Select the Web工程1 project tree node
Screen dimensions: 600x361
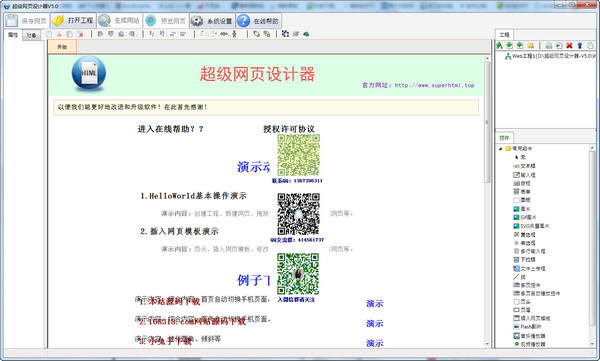pos(550,56)
